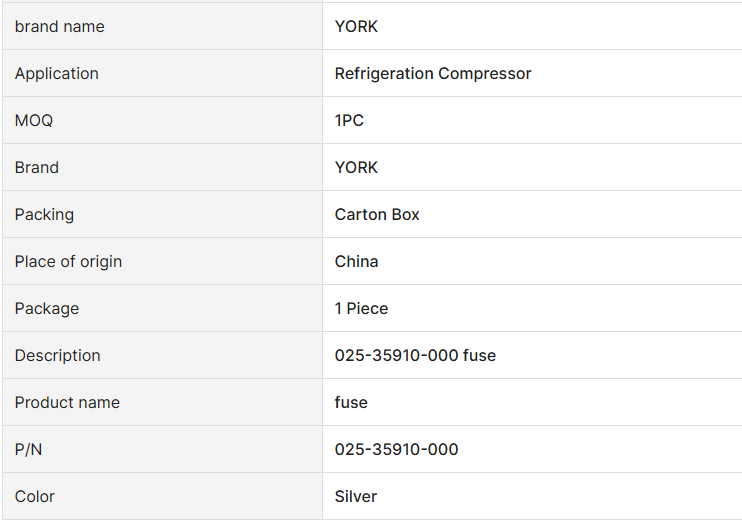742x522 pixels.
Task: Select the YORK value beside 'brand name'
Action: click(357, 27)
